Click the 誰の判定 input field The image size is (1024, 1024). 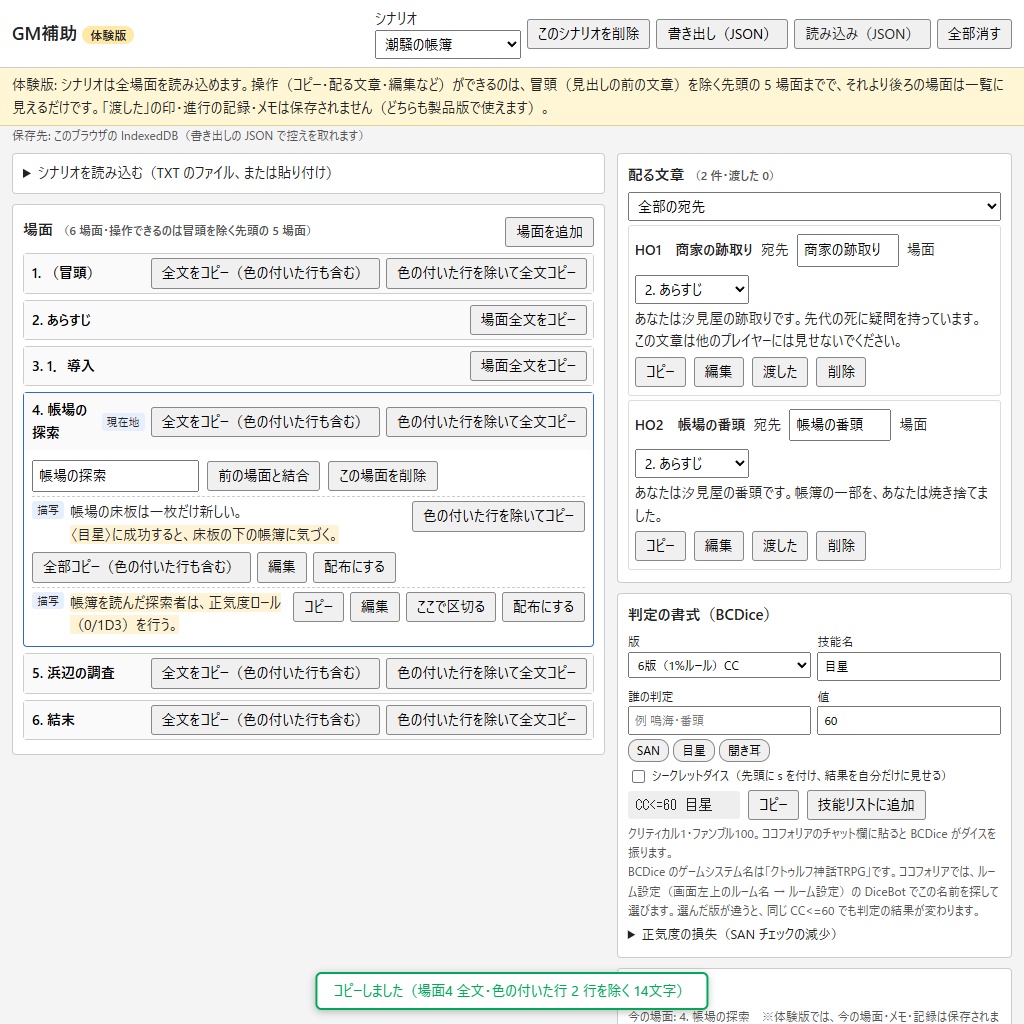719,721
